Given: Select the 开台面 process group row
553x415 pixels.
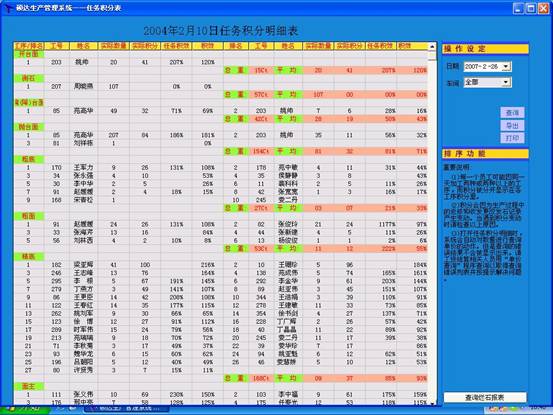Looking at the screenshot, I should pos(29,54).
